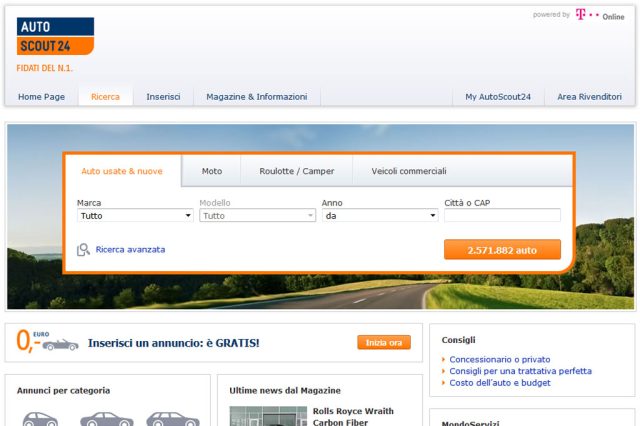Open Consigli per una trattativa perfetta link
640x426 pixels.
click(520, 371)
